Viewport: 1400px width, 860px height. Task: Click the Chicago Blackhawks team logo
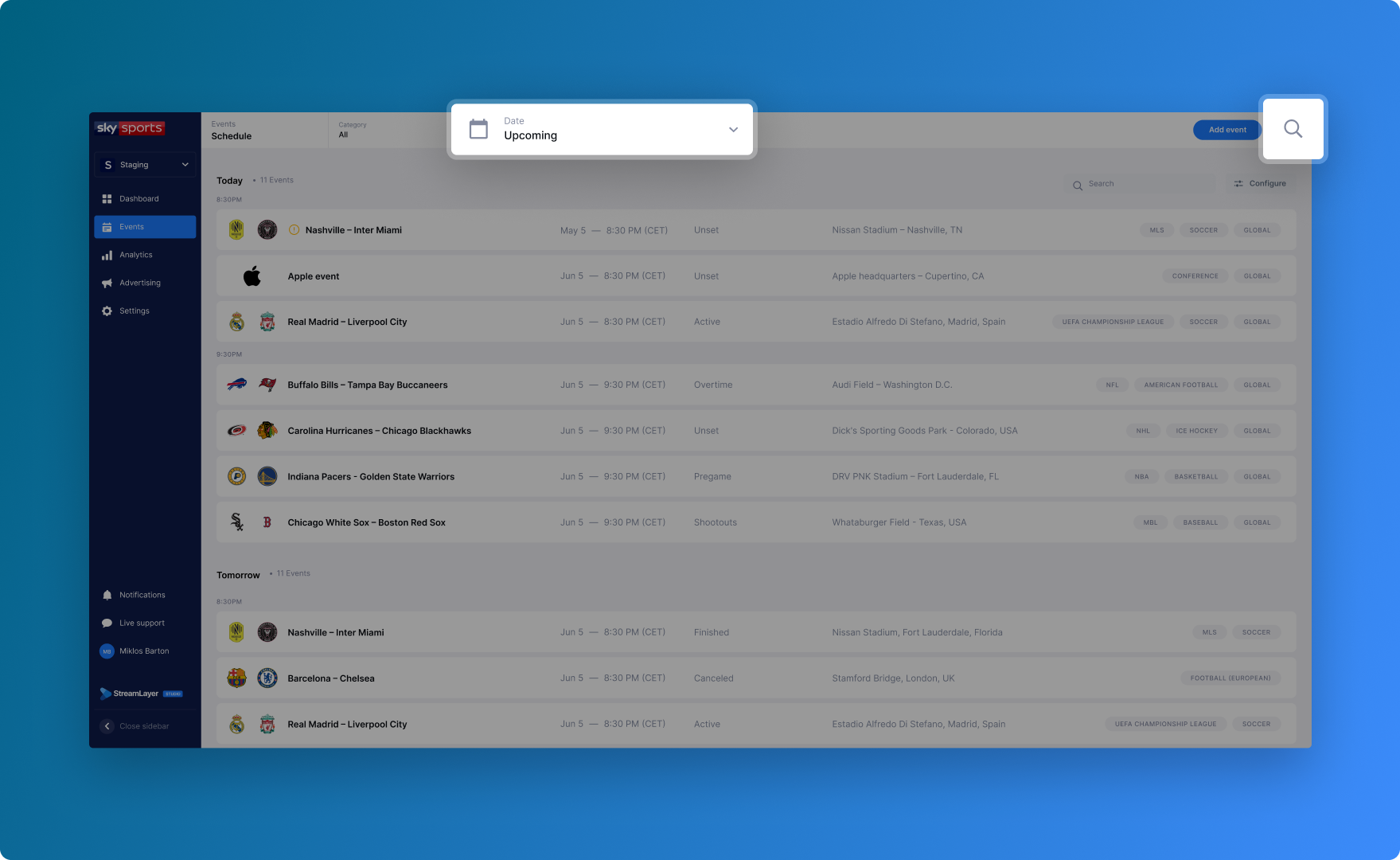click(267, 431)
